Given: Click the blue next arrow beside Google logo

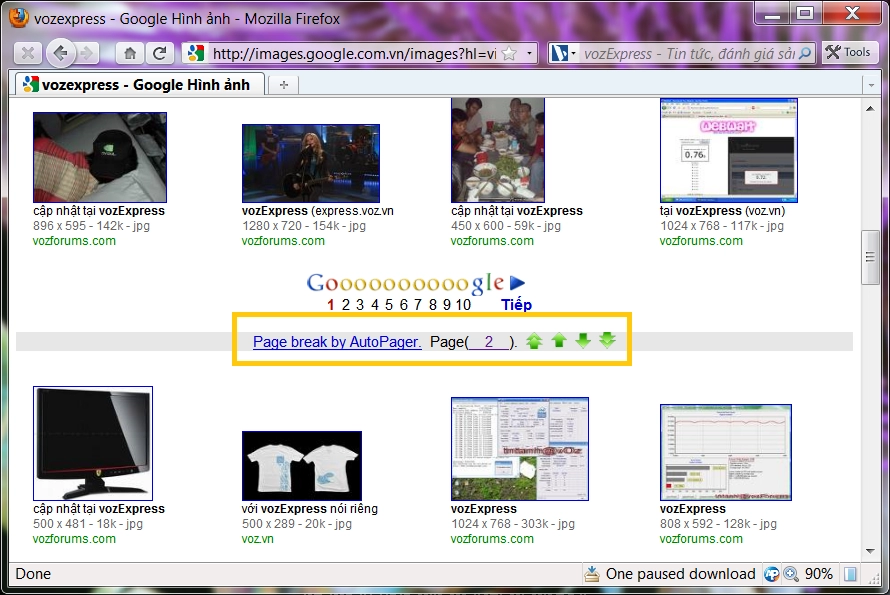Looking at the screenshot, I should [517, 282].
